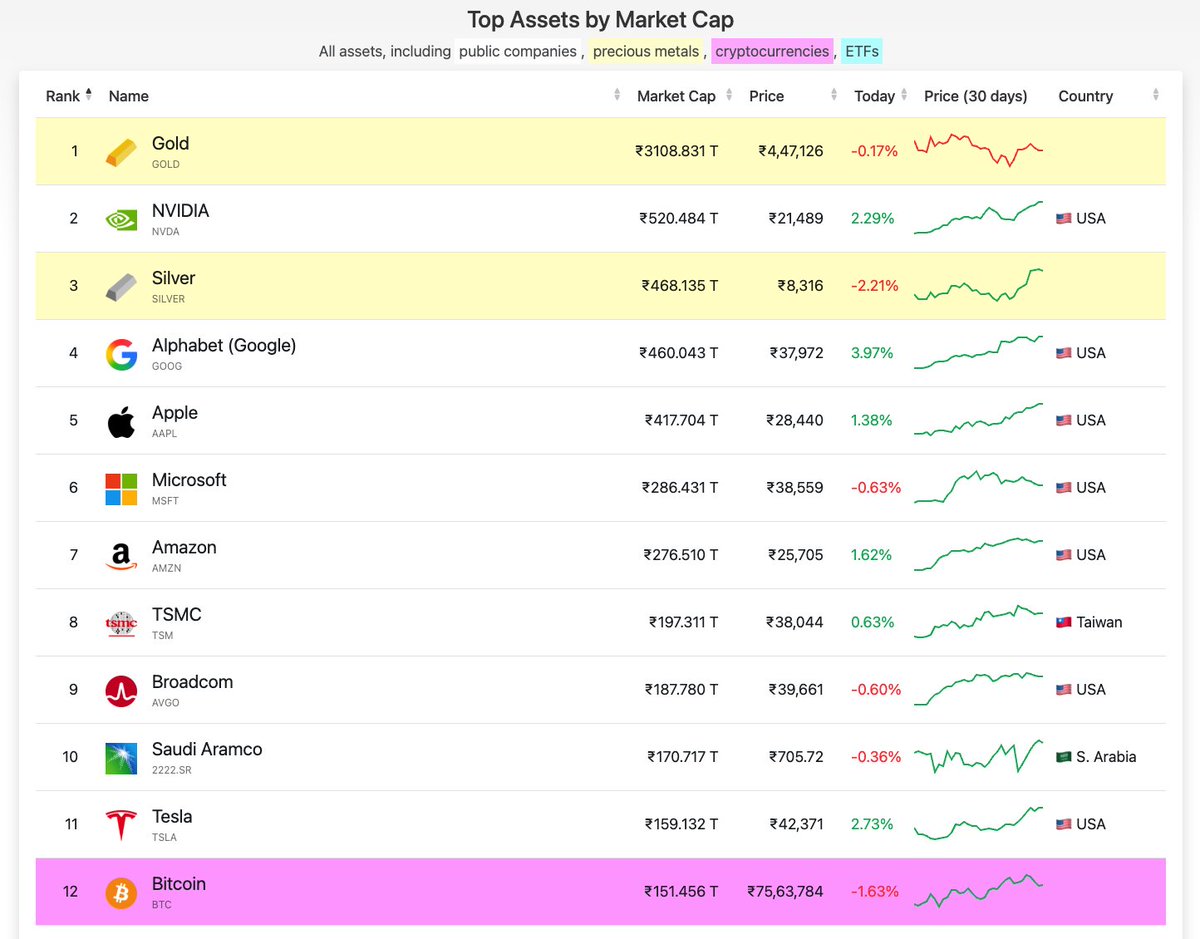This screenshot has height=939, width=1200.
Task: Sort by Rank using its sort arrows
Action: click(x=89, y=95)
